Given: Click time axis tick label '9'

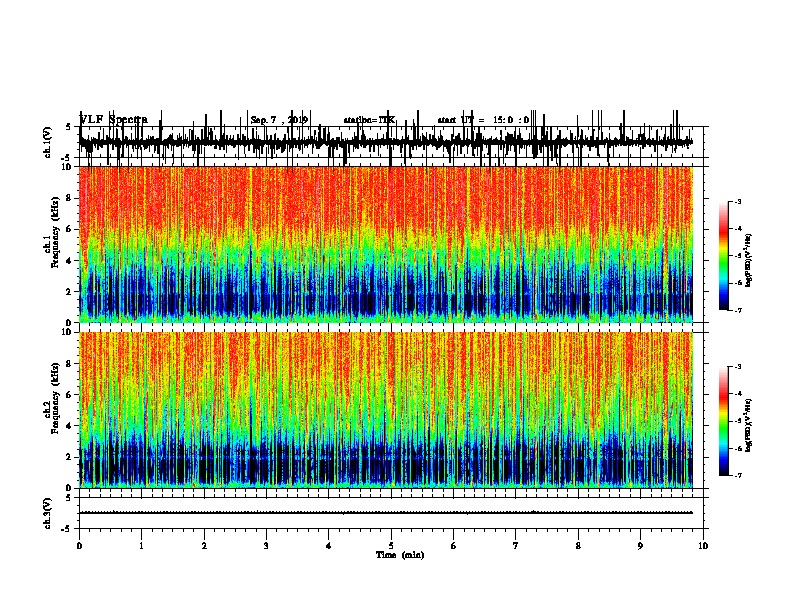Looking at the screenshot, I should (640, 546).
